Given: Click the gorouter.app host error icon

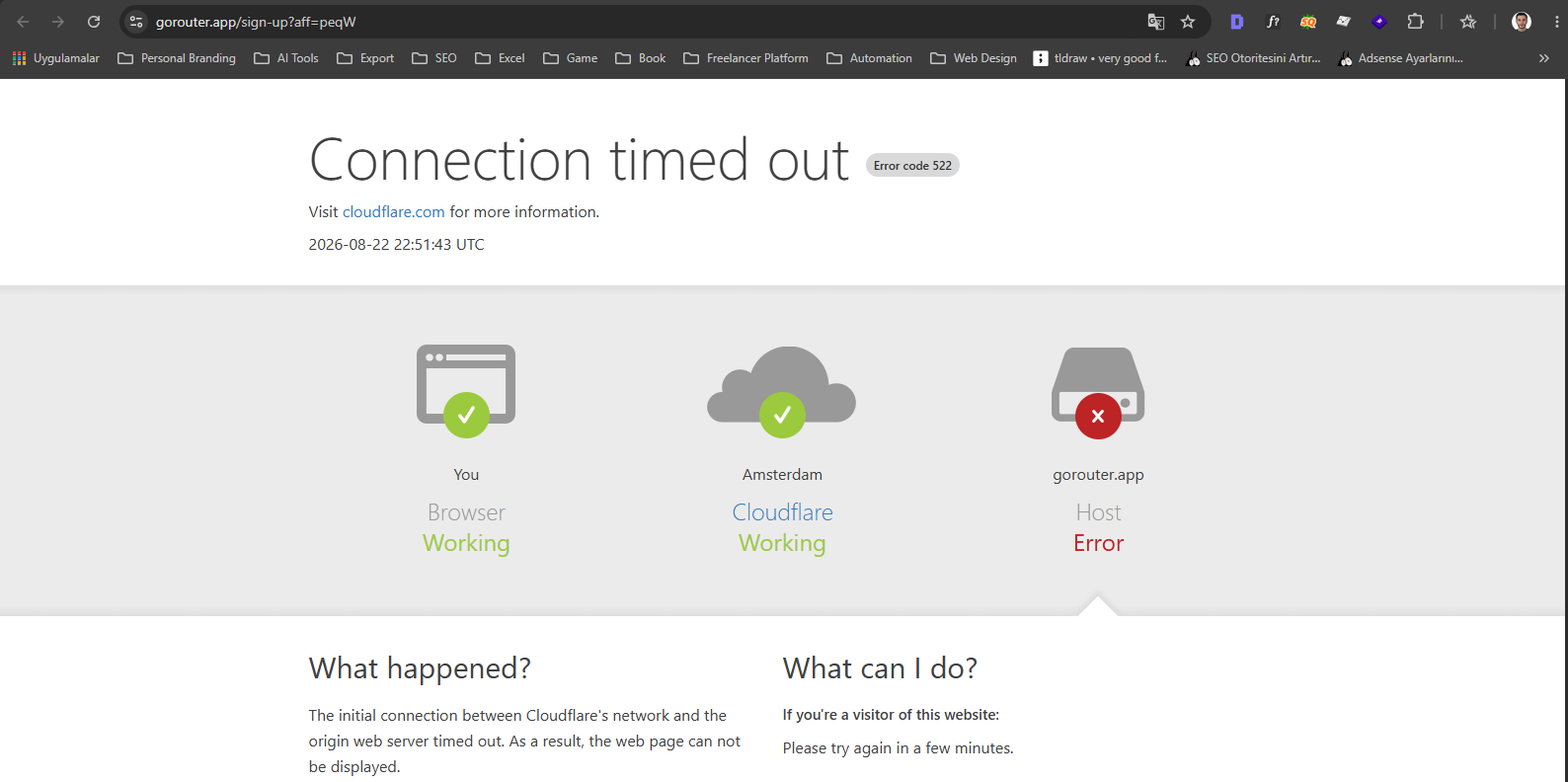Looking at the screenshot, I should pyautogui.click(x=1098, y=393).
